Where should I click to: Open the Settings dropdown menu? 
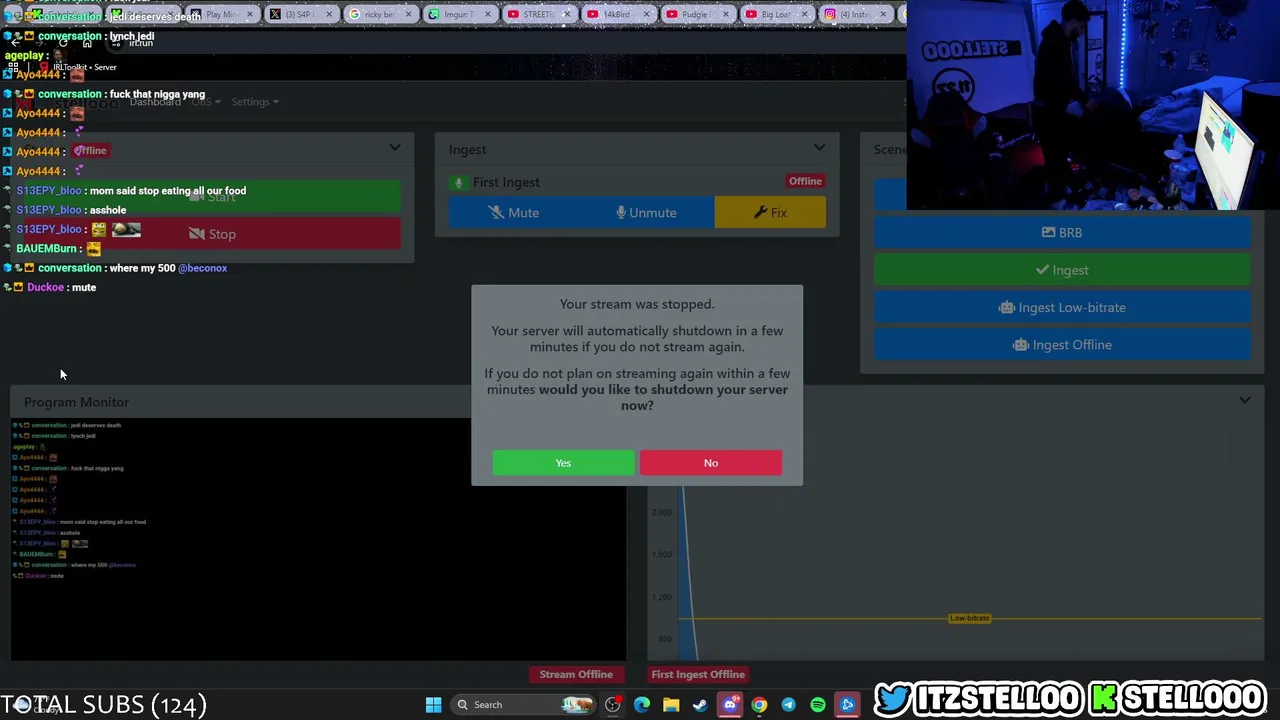tap(254, 101)
